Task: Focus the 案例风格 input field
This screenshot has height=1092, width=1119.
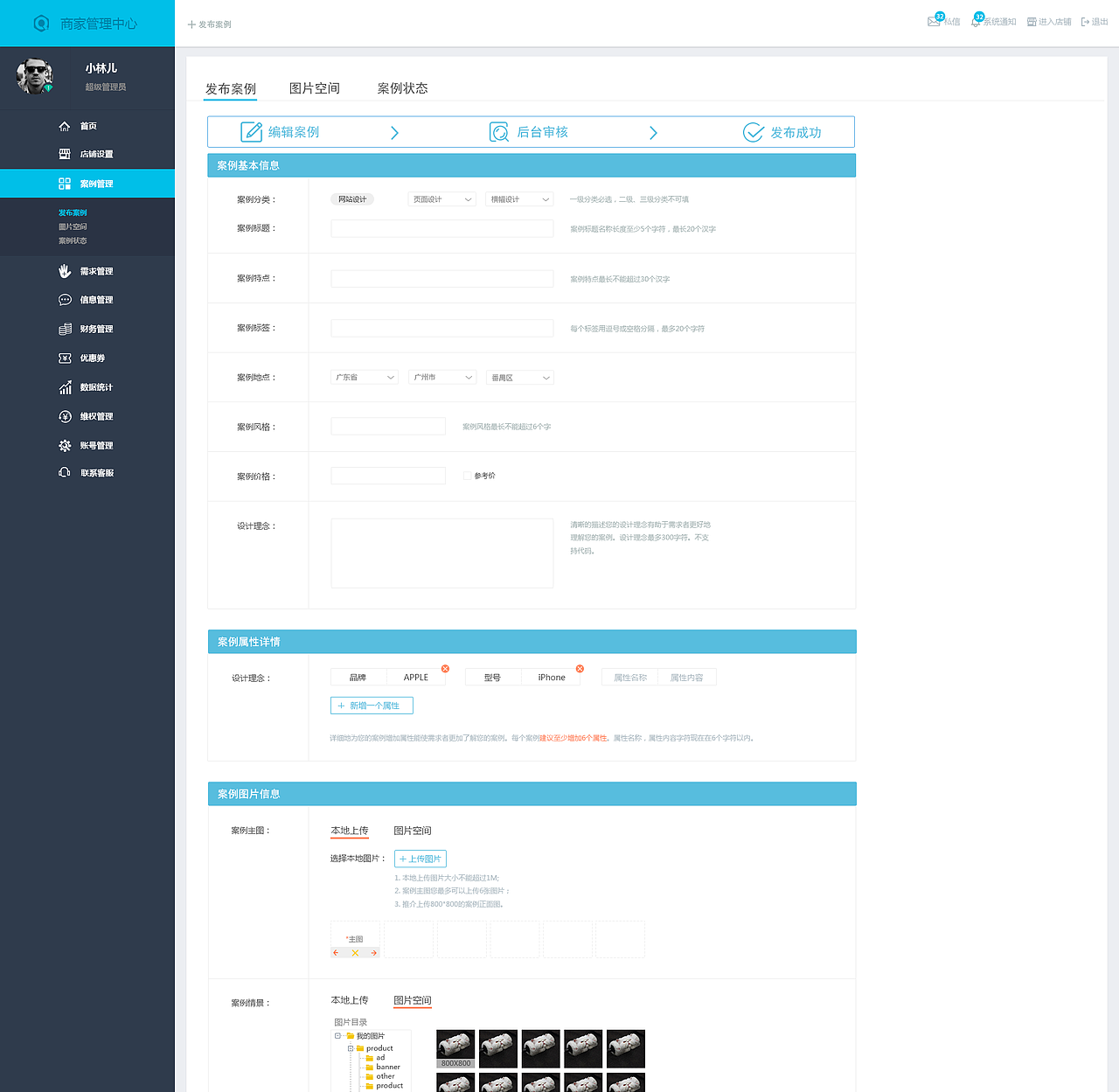Action: tap(388, 427)
